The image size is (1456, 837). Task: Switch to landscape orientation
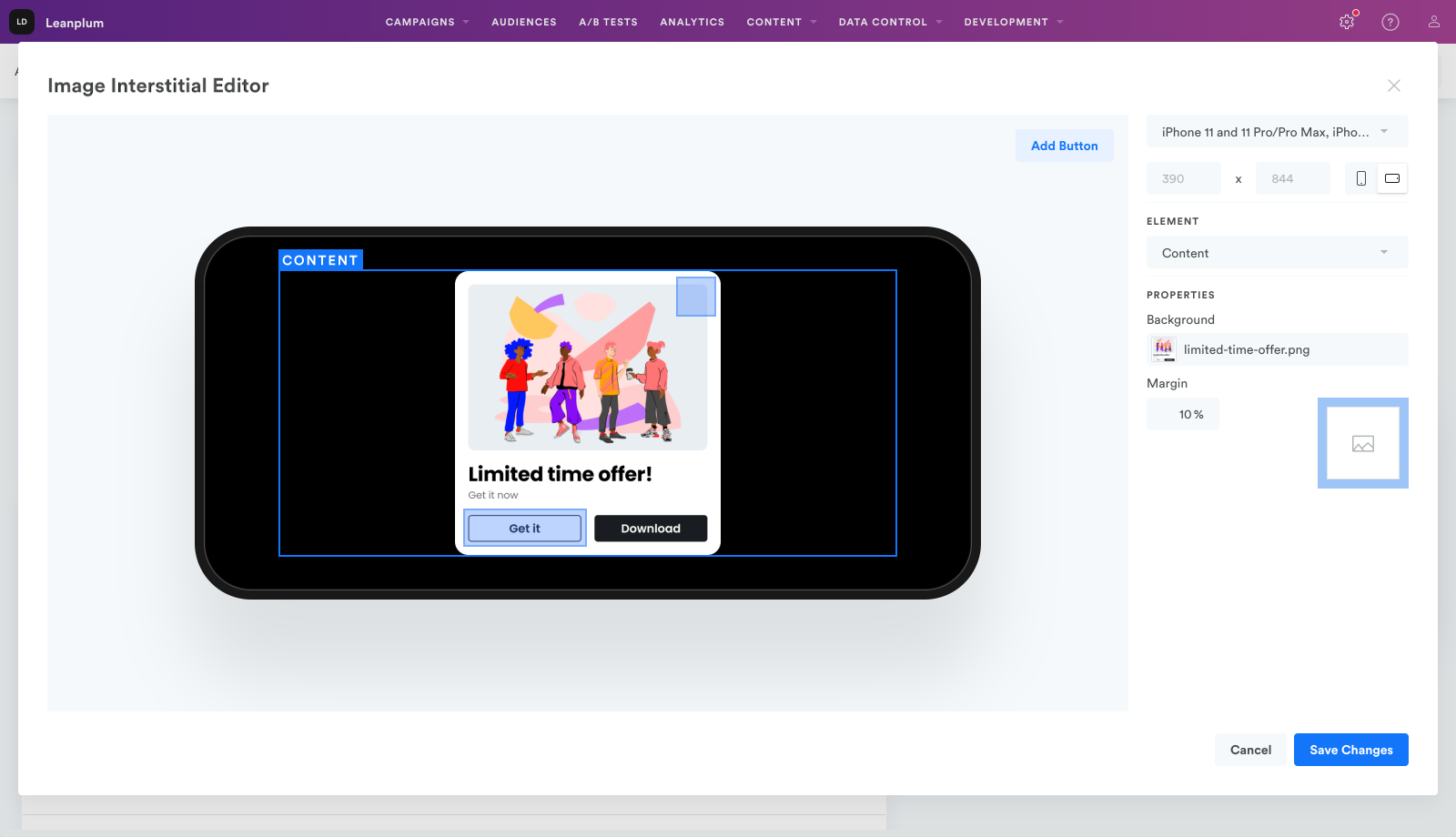(x=1392, y=178)
